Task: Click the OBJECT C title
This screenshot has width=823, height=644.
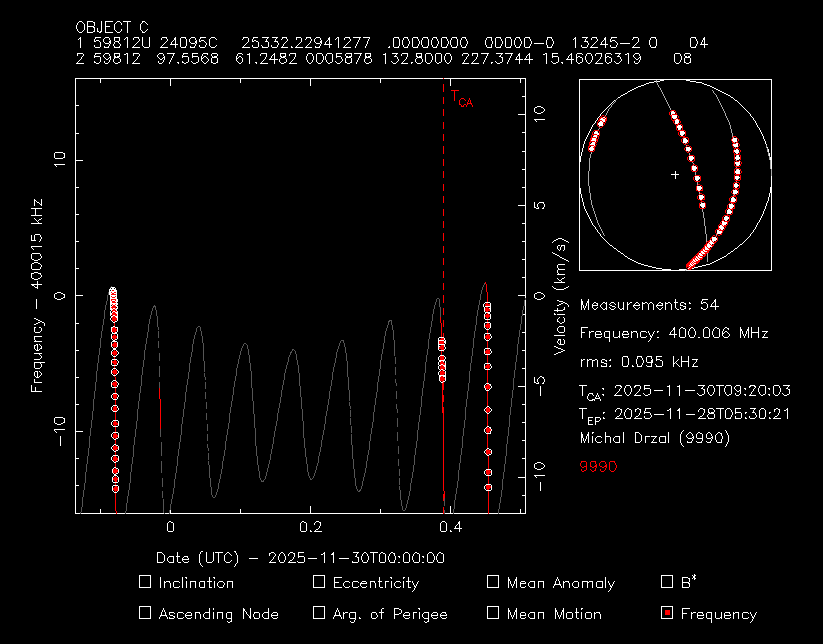Action: (115, 27)
